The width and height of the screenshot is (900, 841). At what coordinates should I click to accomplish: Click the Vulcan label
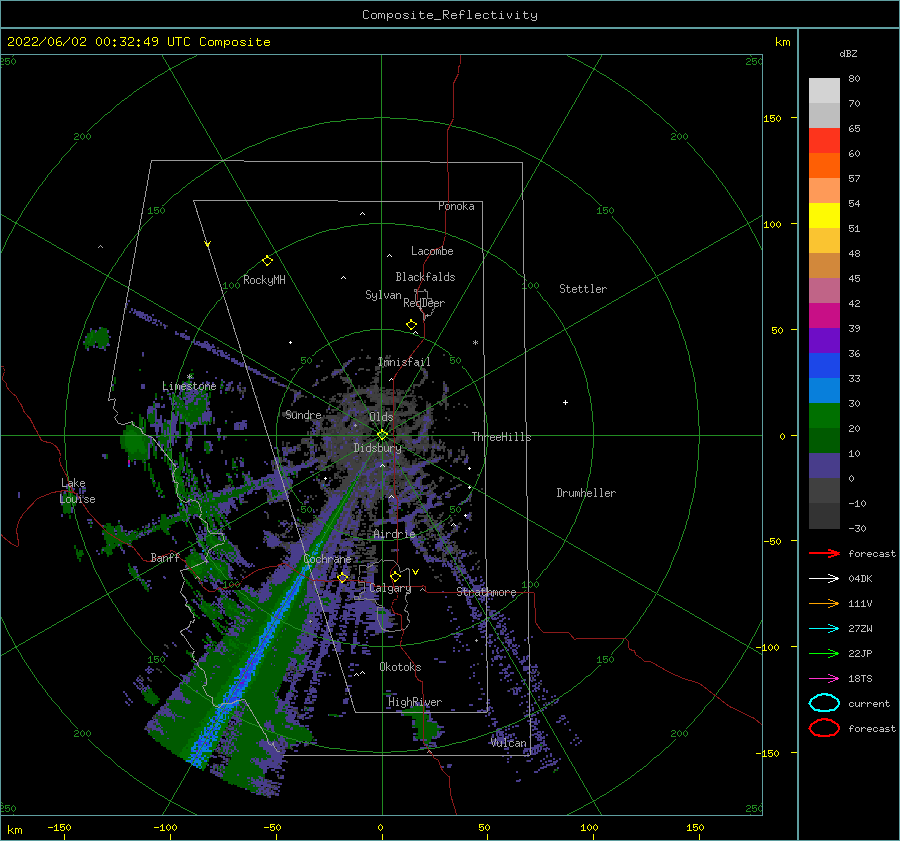pos(509,743)
